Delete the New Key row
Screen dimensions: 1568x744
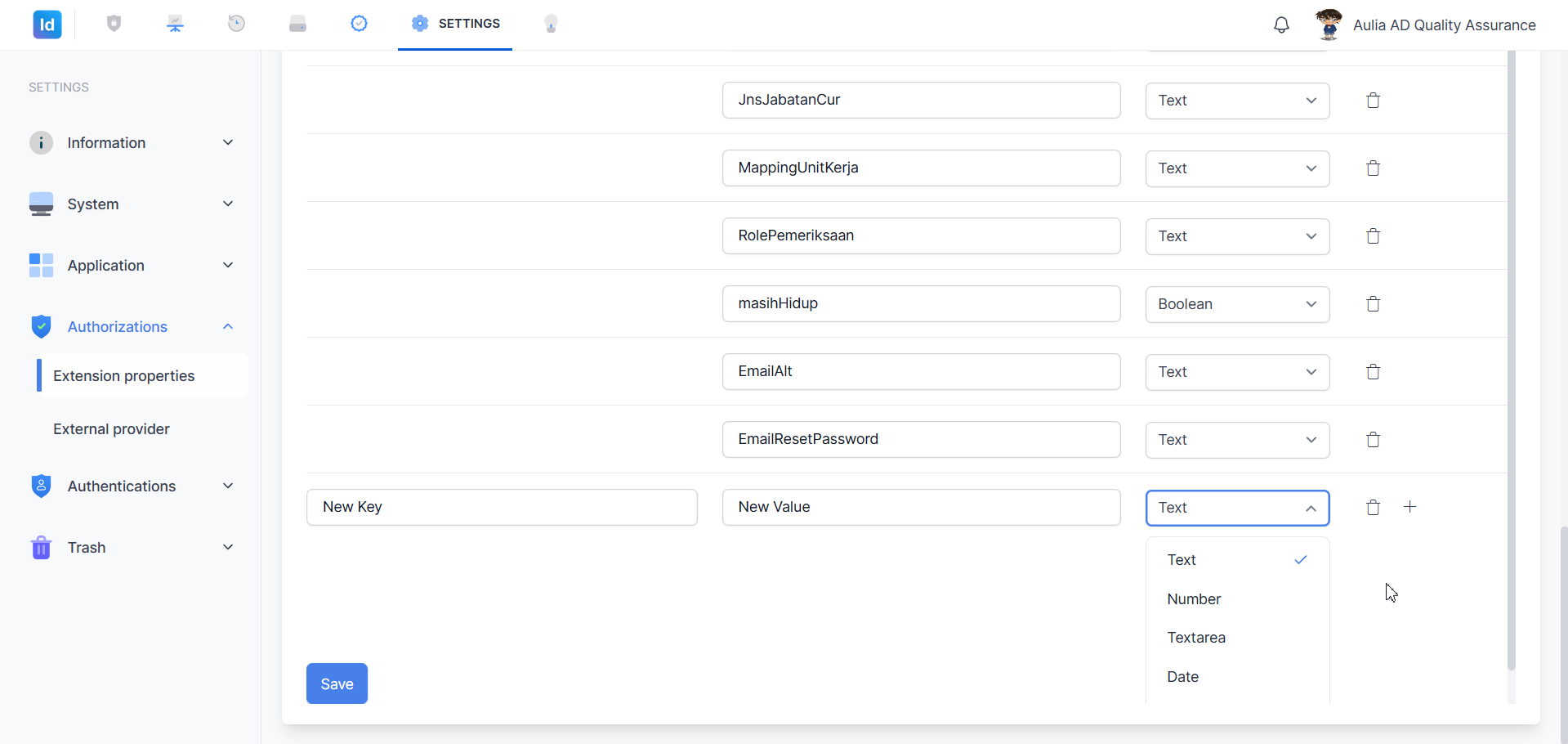coord(1374,508)
